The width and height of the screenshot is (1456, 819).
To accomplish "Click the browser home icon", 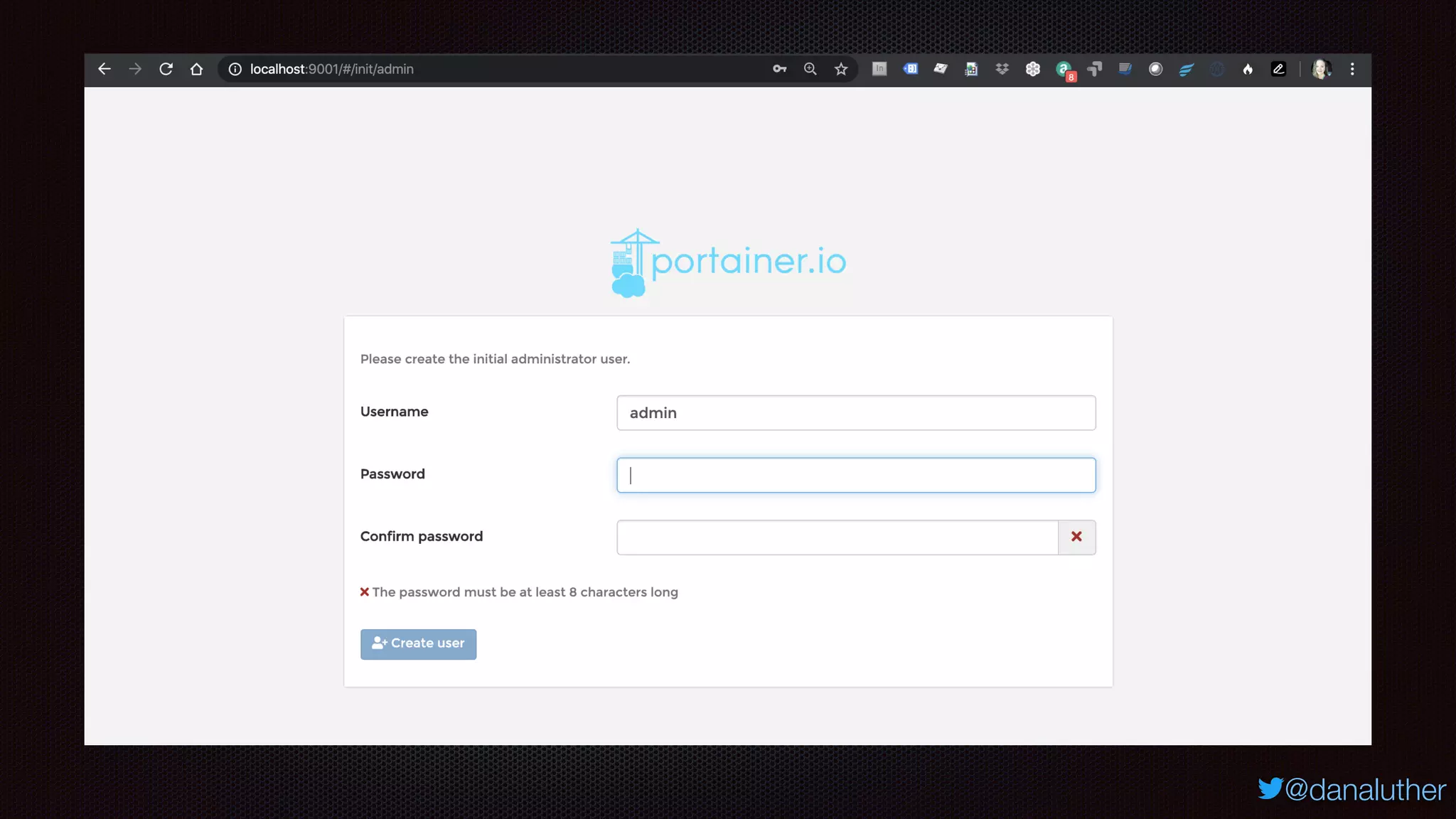I will (196, 69).
